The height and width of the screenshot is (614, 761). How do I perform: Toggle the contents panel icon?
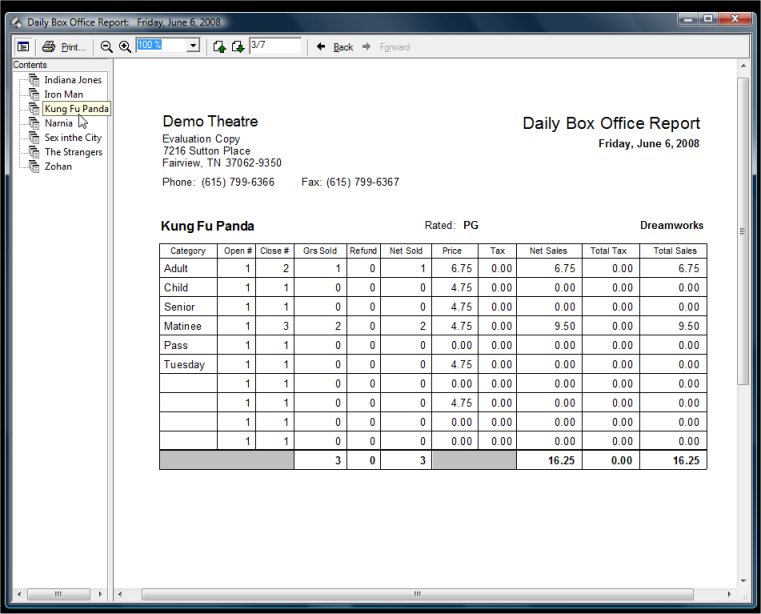pyautogui.click(x=23, y=47)
